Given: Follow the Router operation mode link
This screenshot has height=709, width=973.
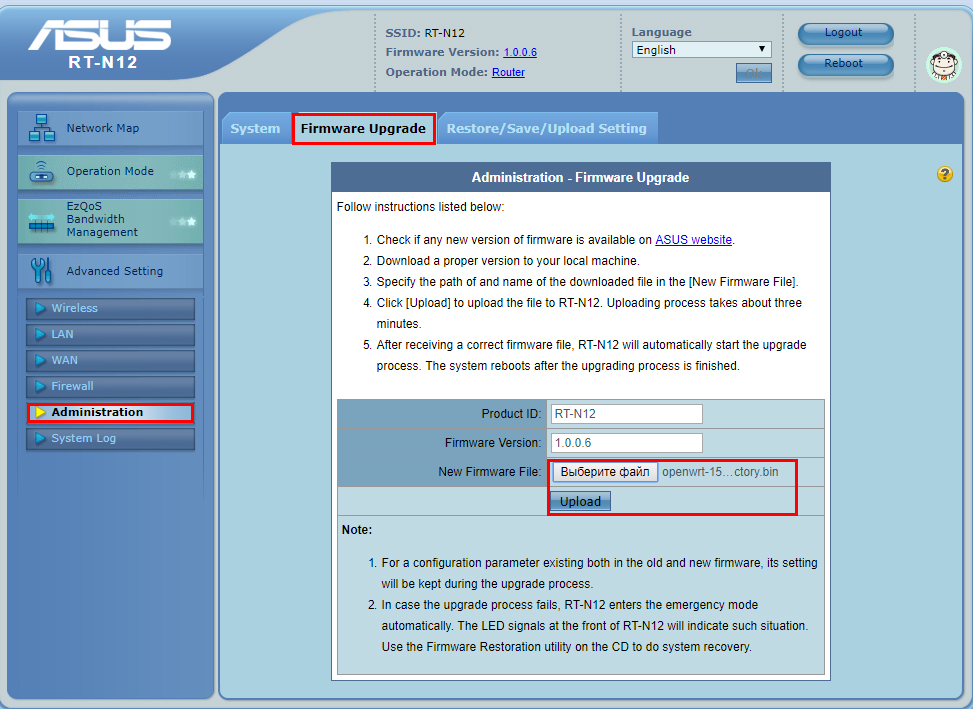Looking at the screenshot, I should pyautogui.click(x=508, y=72).
